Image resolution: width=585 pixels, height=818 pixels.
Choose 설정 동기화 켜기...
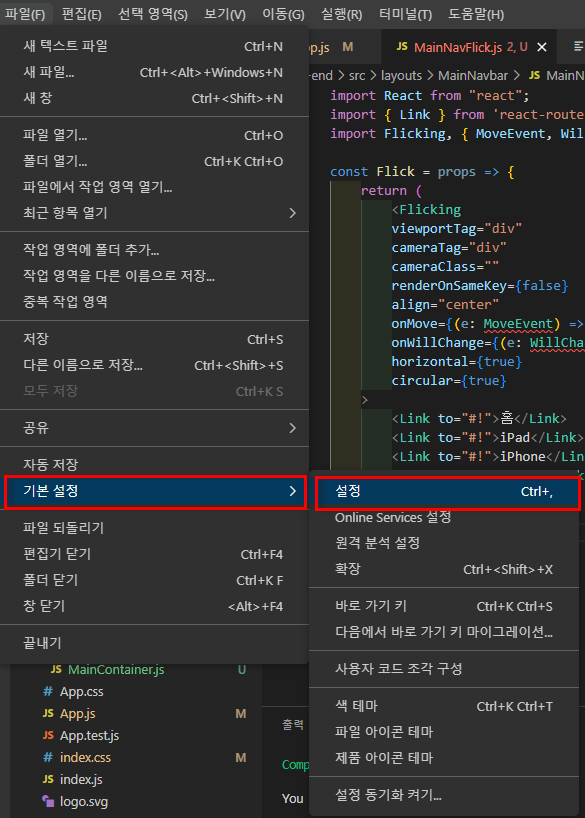pyautogui.click(x=444, y=796)
